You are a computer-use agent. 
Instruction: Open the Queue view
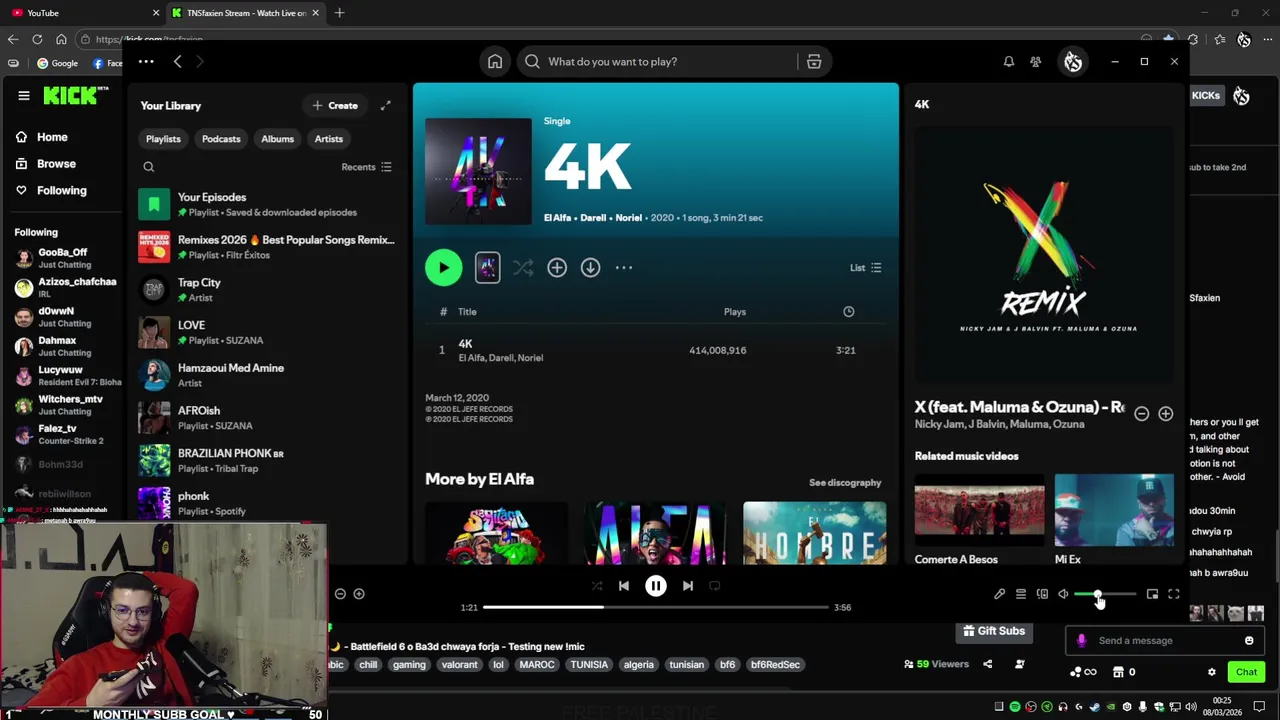pos(1021,594)
